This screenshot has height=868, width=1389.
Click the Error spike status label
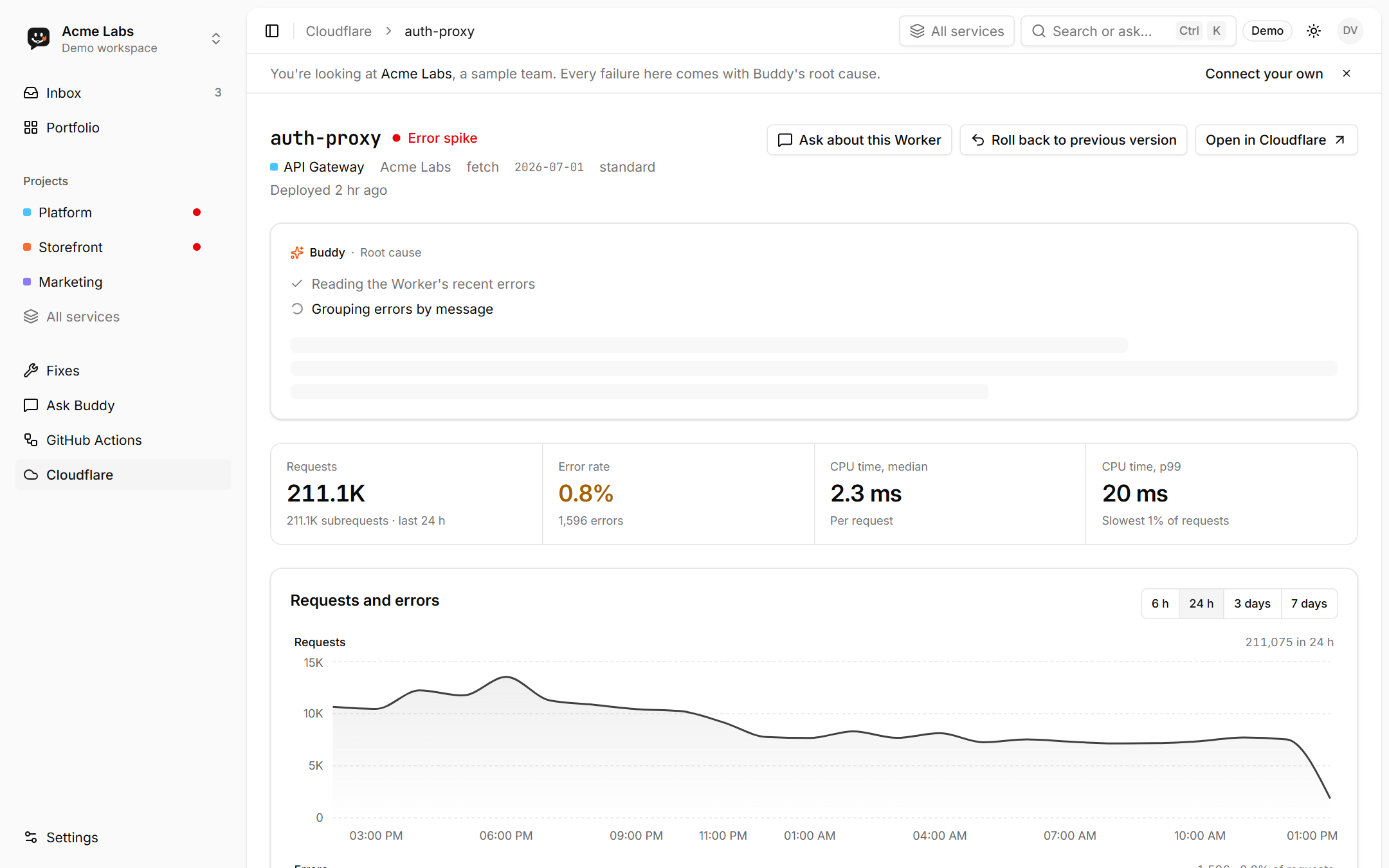click(x=442, y=138)
